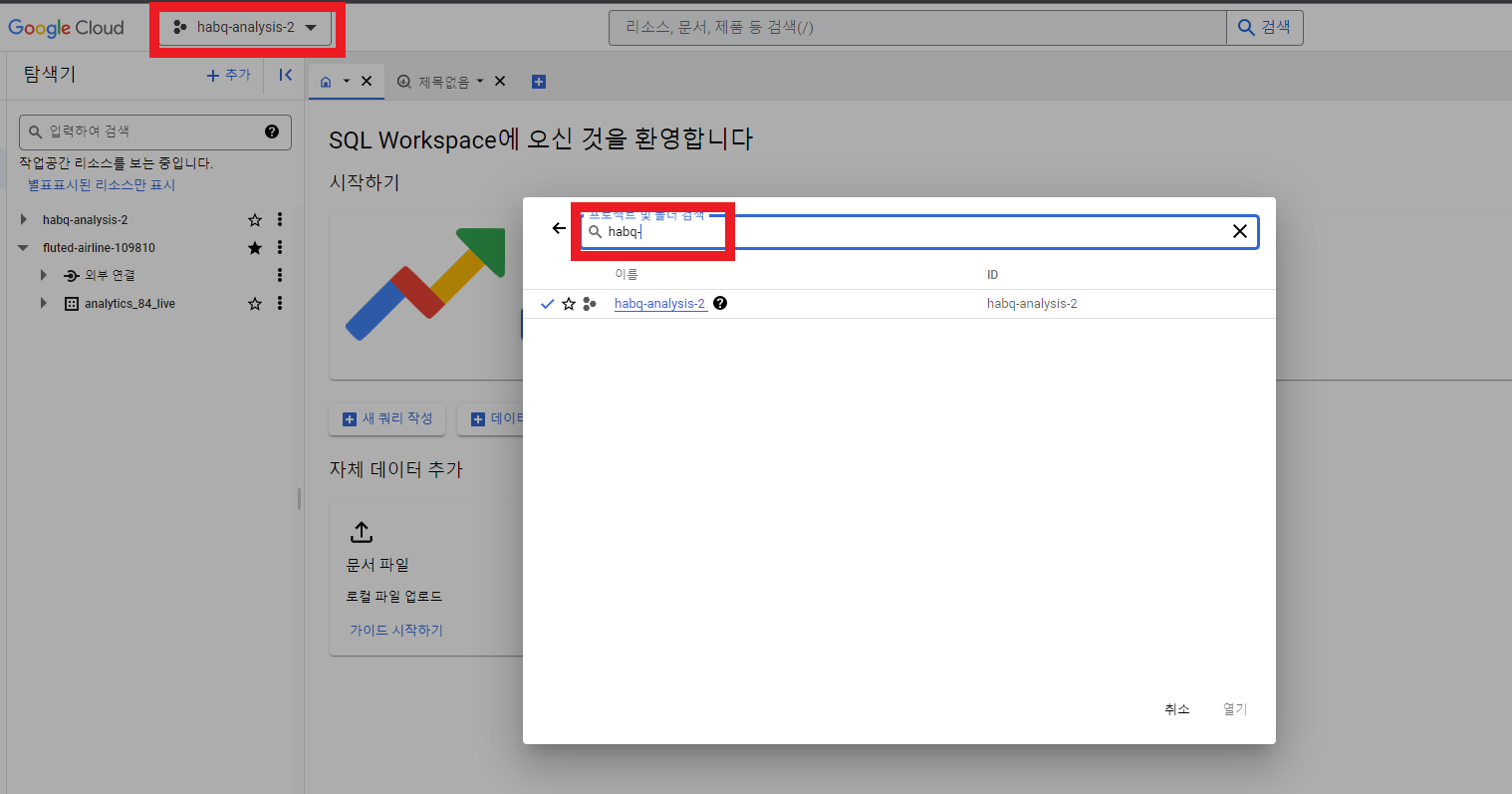
Task: Open the Google Cloud logo home link
Action: (x=66, y=28)
